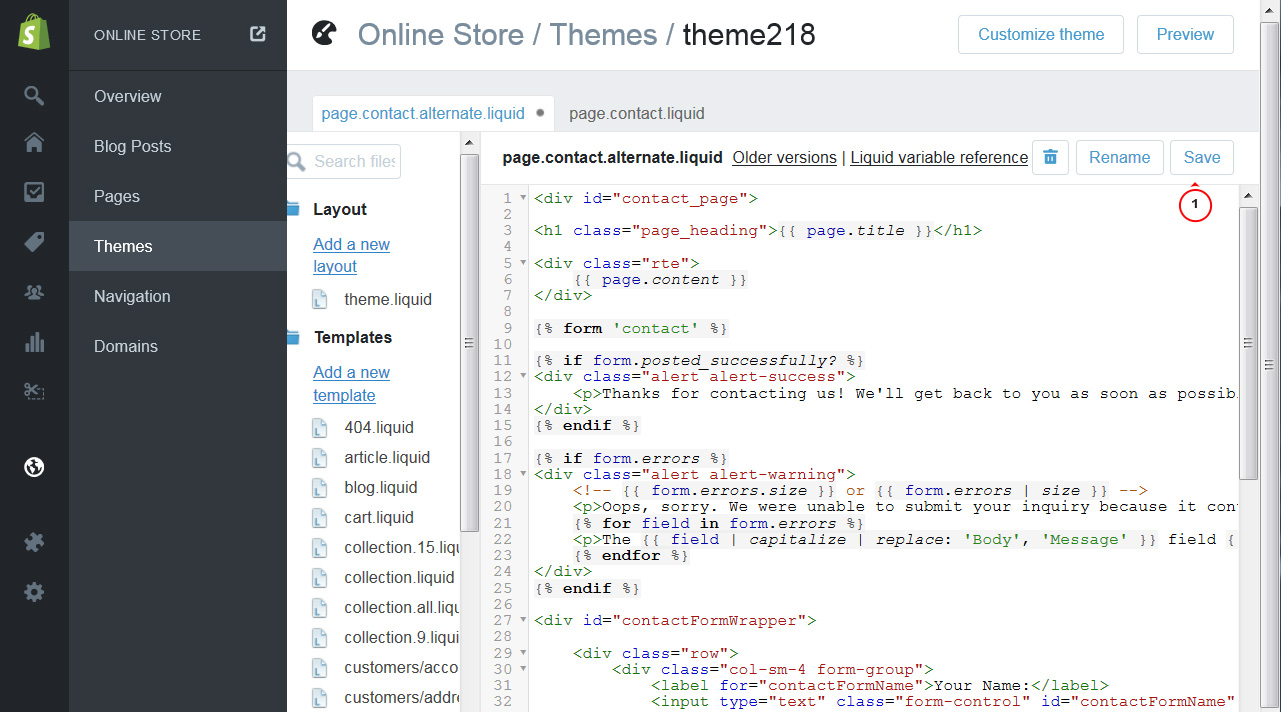Image resolution: width=1281 pixels, height=712 pixels.
Task: Click the unsaved dot on page.contact.alternate.liquid tab
Action: 541,113
